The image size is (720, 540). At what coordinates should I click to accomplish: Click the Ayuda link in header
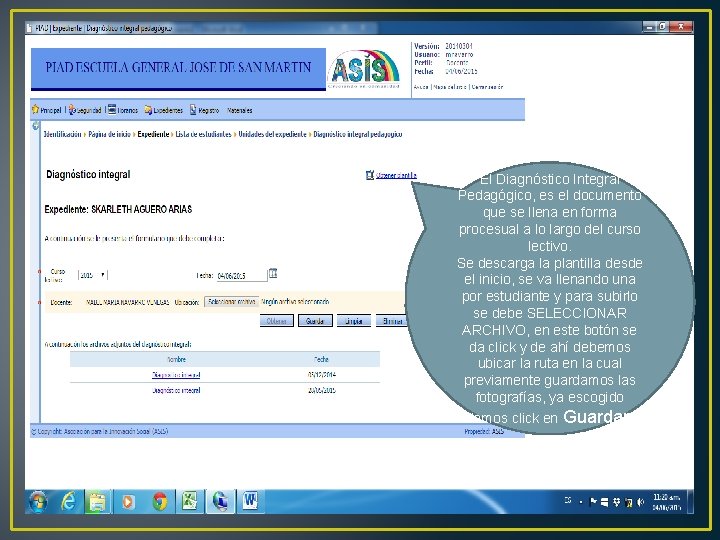(x=421, y=87)
